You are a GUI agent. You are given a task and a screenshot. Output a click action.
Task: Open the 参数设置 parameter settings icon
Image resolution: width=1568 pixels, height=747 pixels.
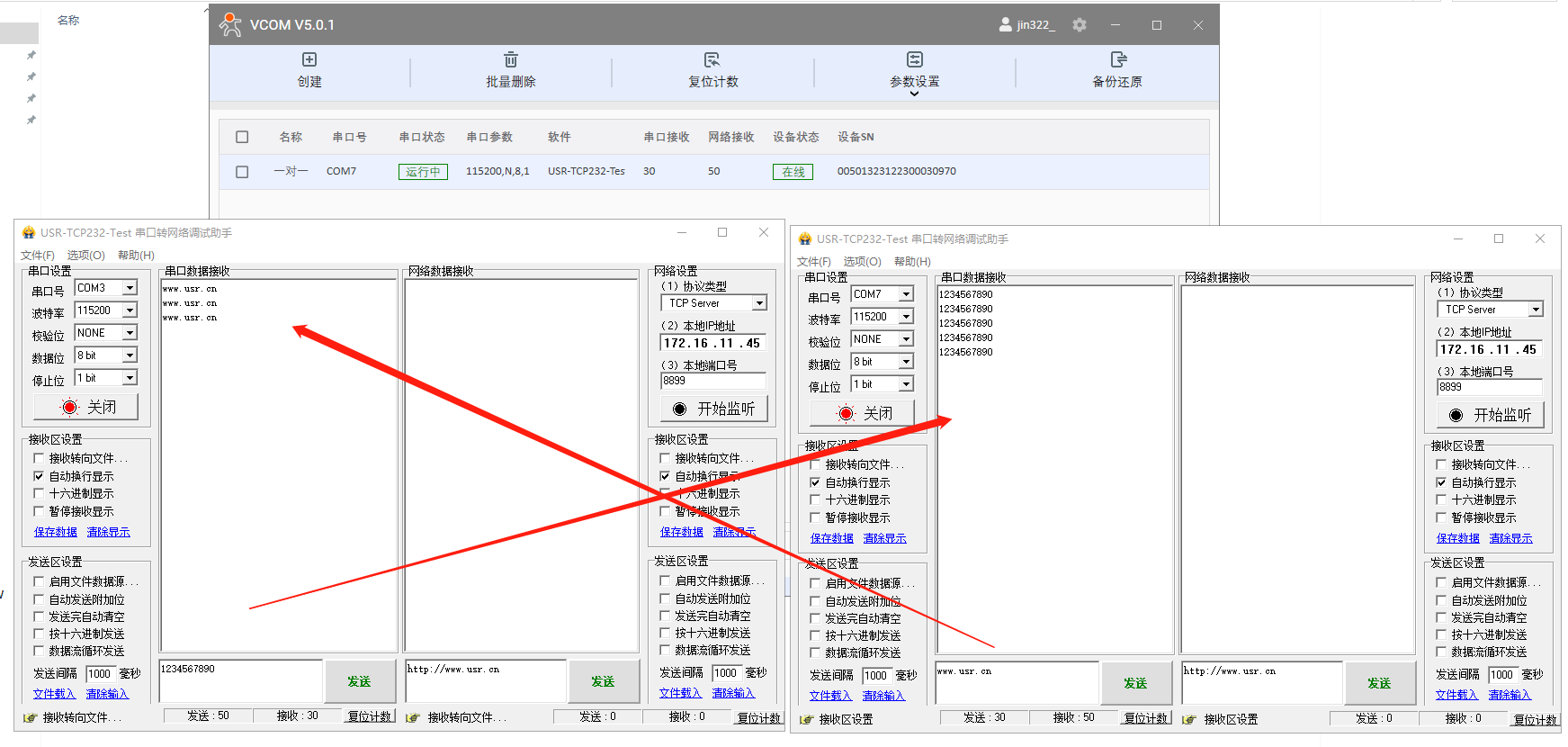[915, 60]
